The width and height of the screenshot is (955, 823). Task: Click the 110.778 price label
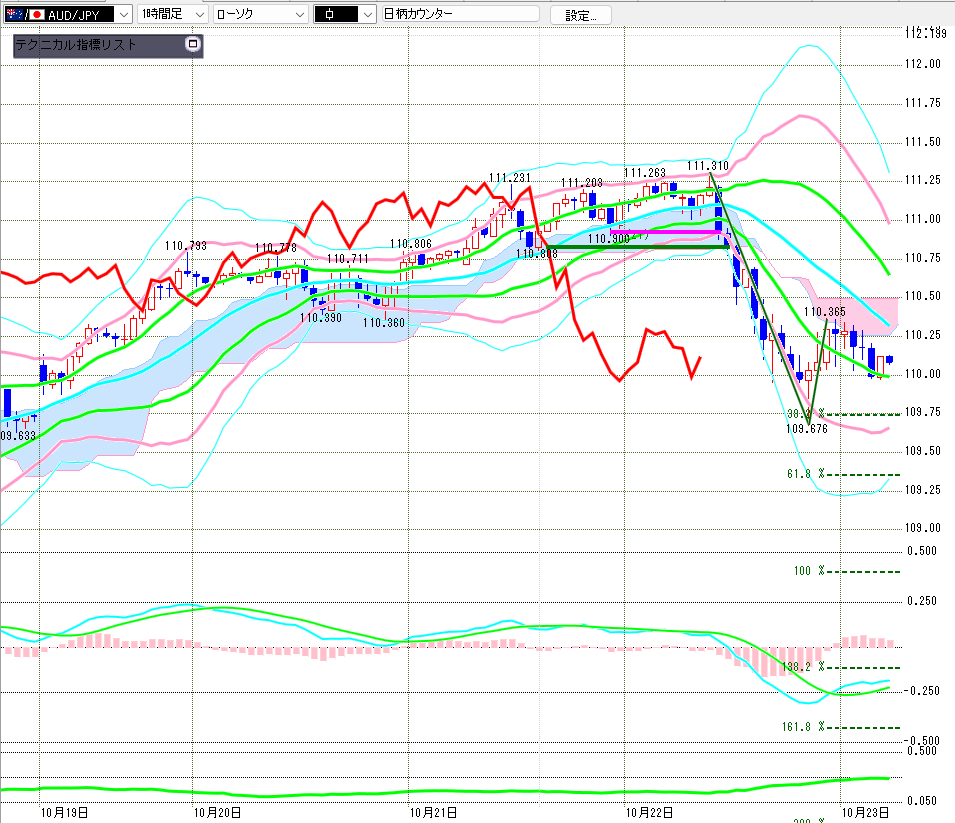coord(276,248)
